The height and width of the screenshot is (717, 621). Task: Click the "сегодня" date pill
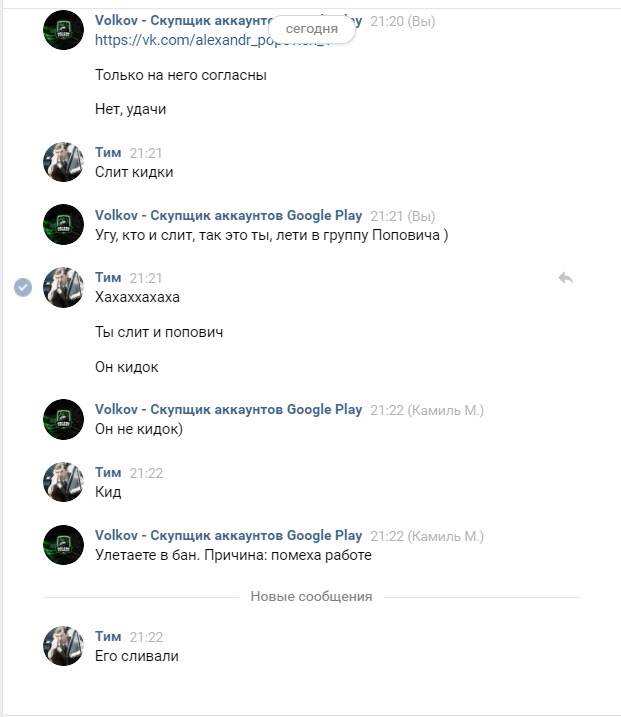pyautogui.click(x=311, y=29)
